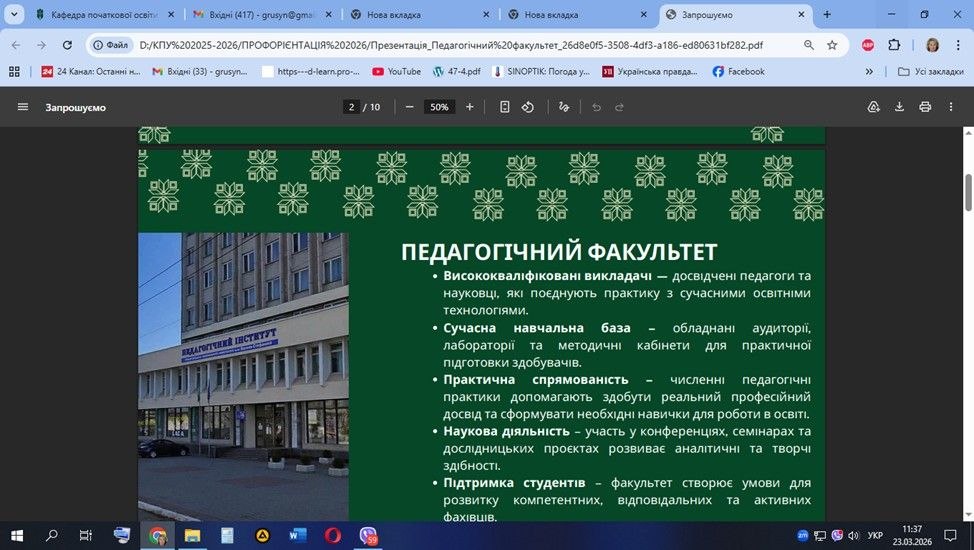The image size is (974, 550).
Task: Download the PDF file
Action: tap(899, 107)
